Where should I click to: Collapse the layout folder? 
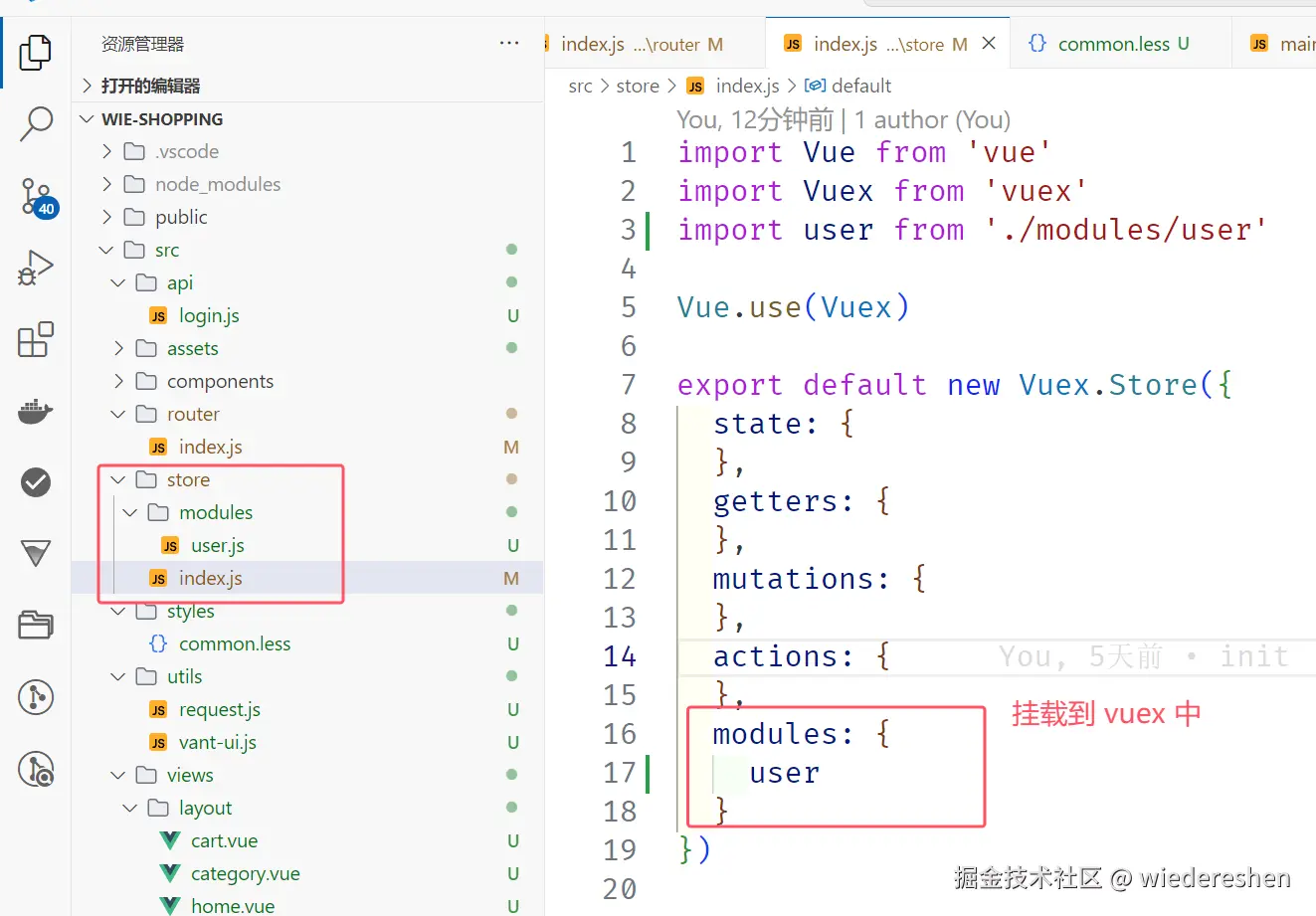click(131, 808)
